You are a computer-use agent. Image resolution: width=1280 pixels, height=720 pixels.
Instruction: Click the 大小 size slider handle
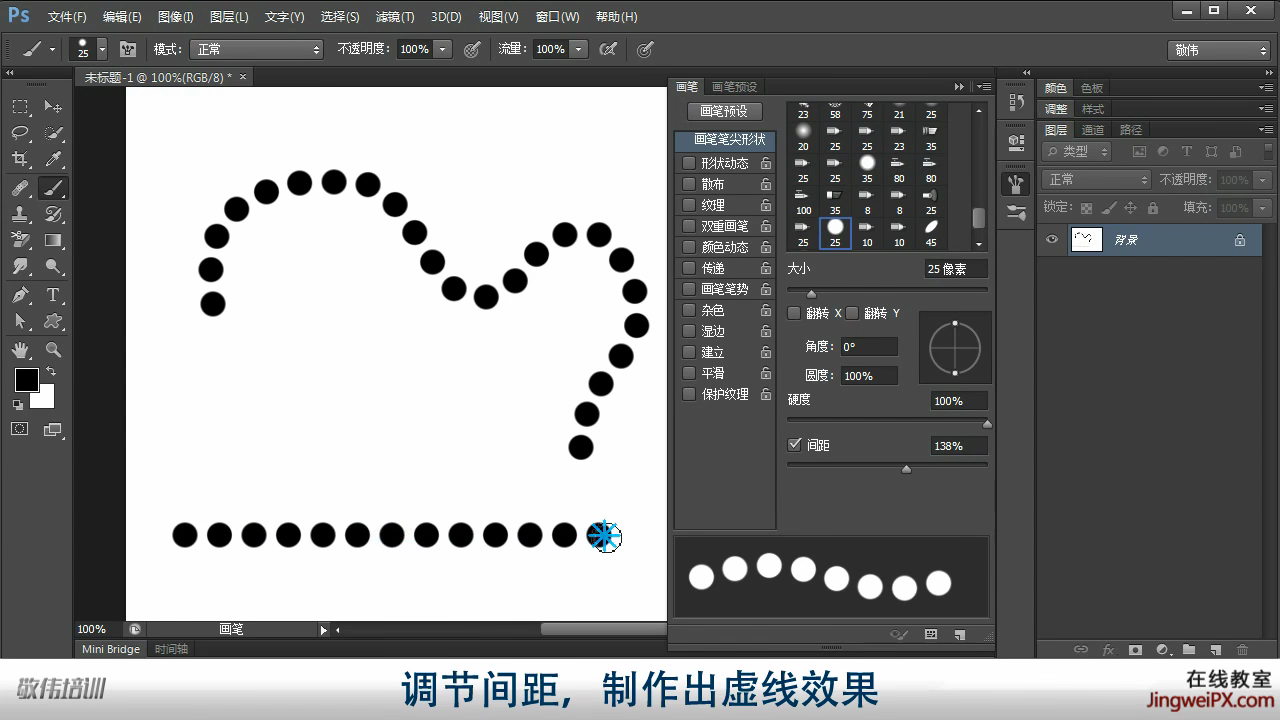click(x=811, y=293)
